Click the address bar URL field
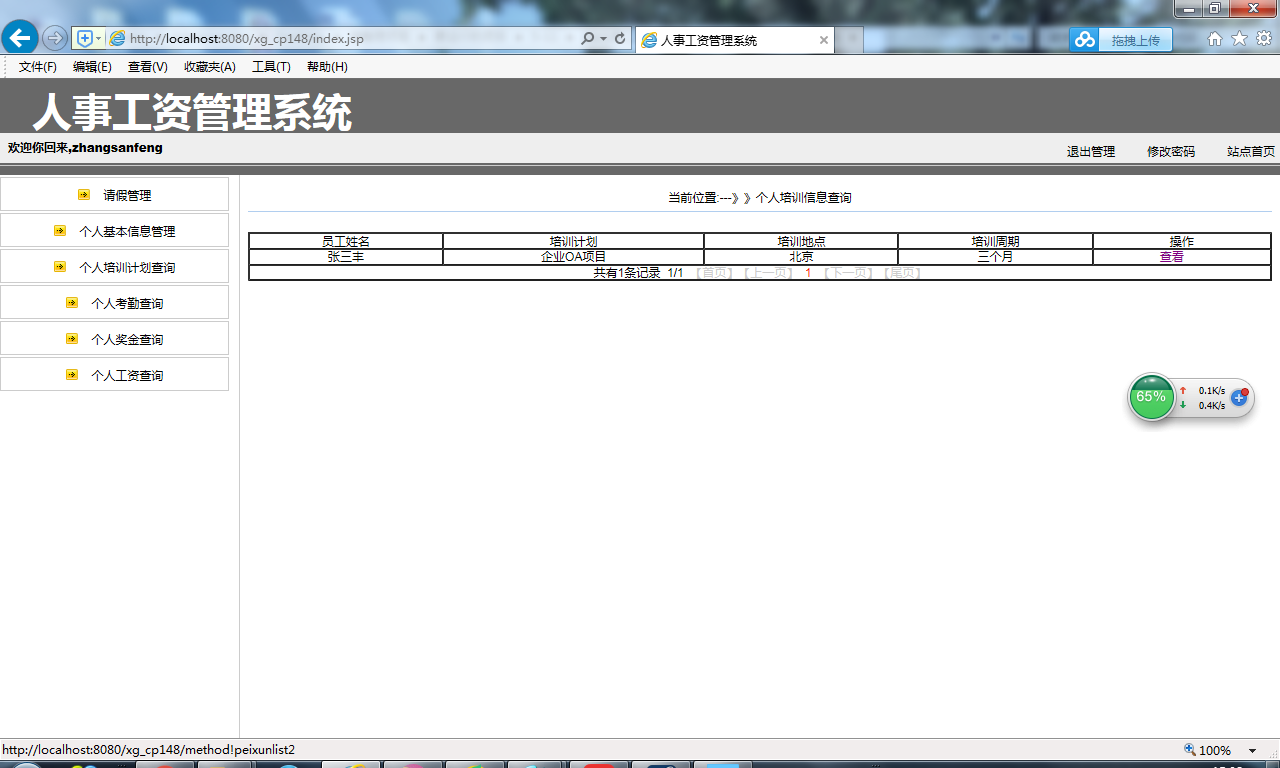 tap(340, 38)
